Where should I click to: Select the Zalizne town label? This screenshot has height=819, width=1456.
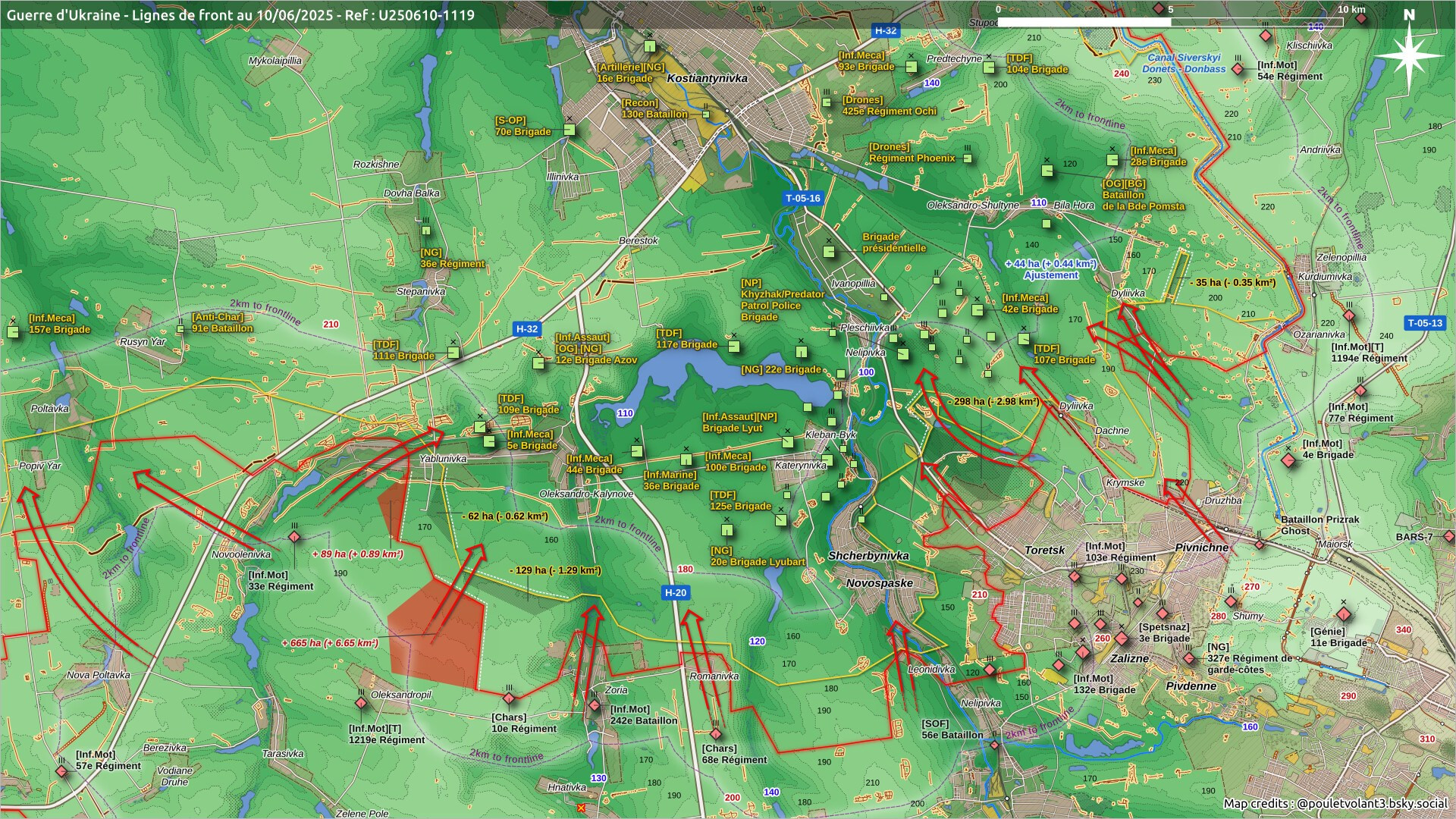(x=1130, y=659)
